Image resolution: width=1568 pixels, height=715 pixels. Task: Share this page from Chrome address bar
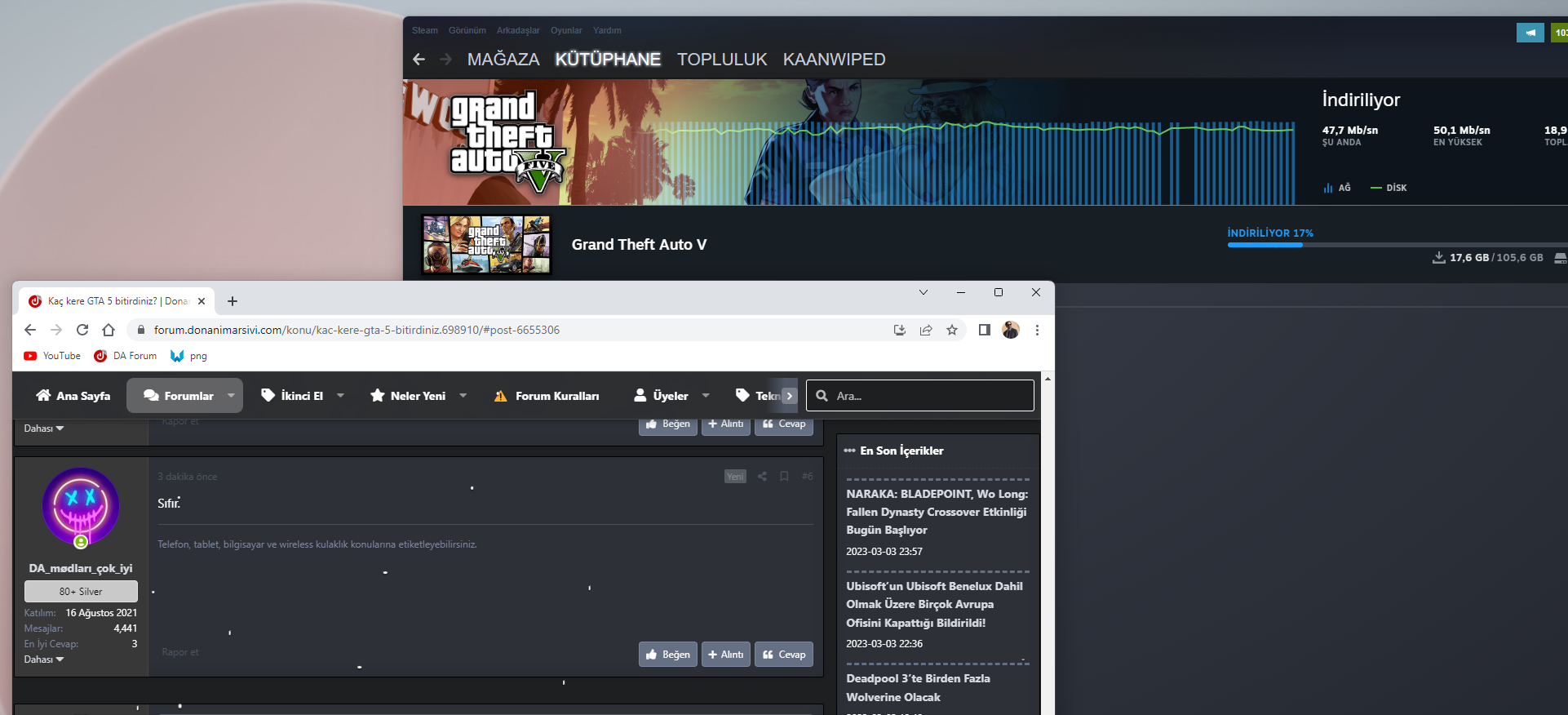pyautogui.click(x=926, y=330)
